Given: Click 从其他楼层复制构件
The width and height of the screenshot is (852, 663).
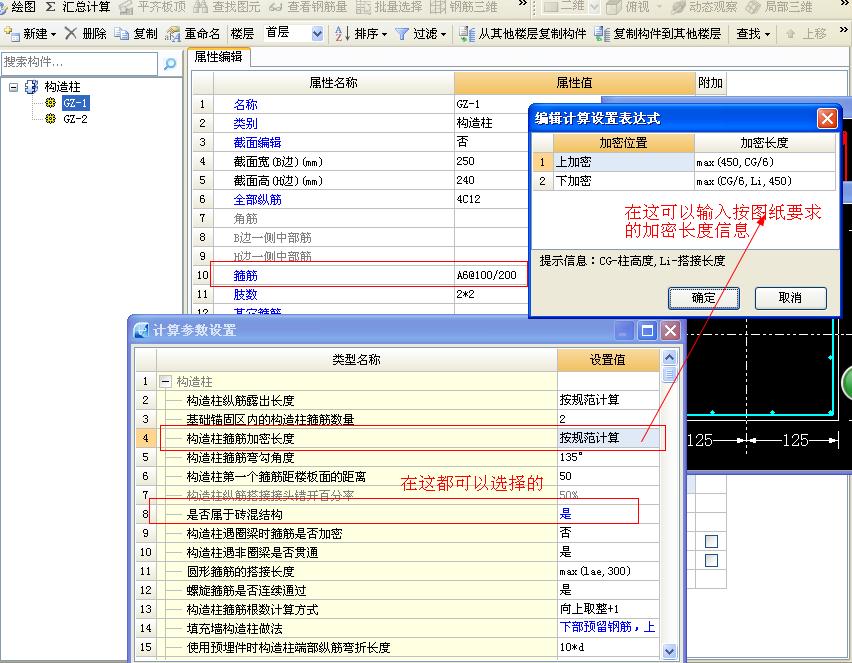Looking at the screenshot, I should pos(523,34).
